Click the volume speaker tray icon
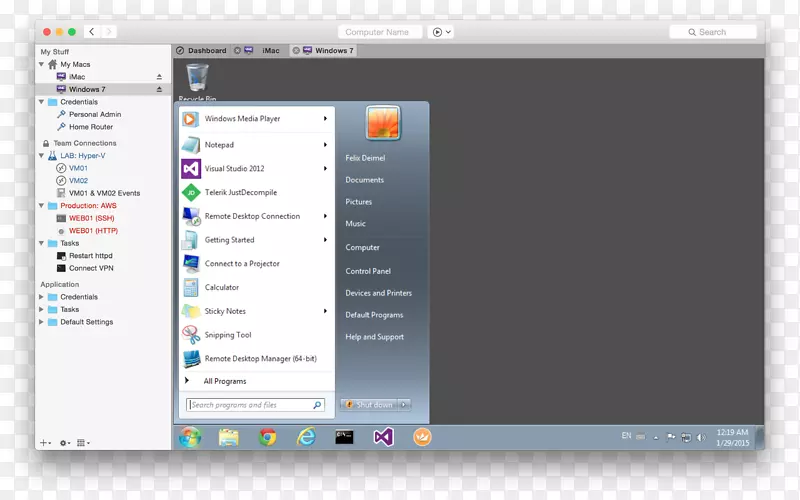This screenshot has height=500, width=800. click(702, 437)
